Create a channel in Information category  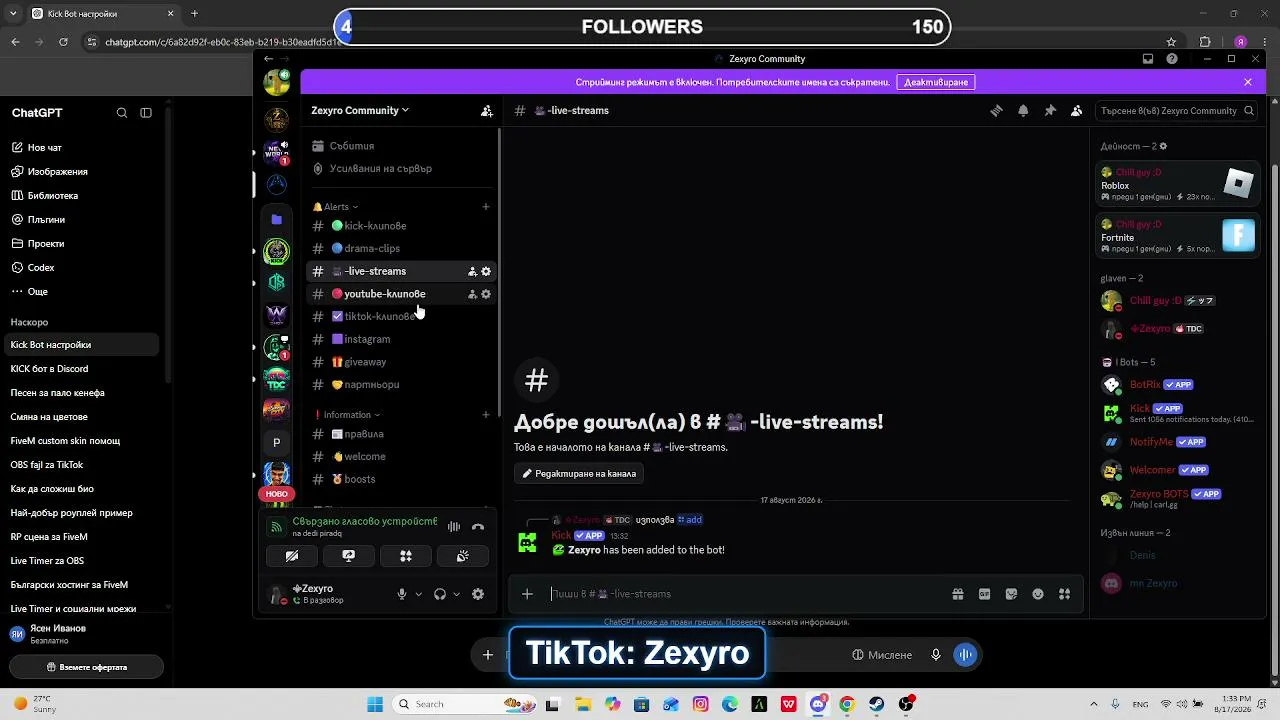click(486, 415)
